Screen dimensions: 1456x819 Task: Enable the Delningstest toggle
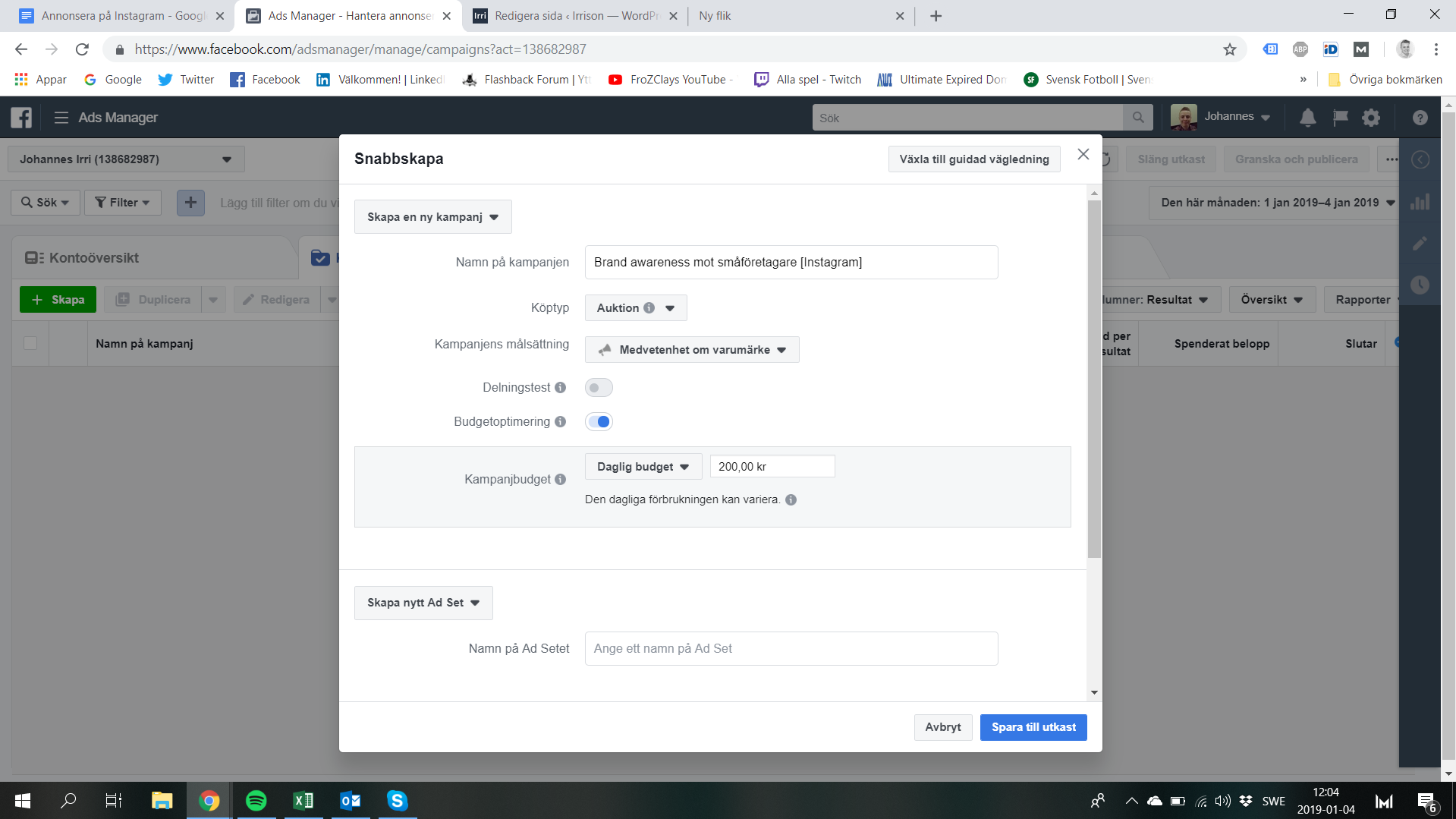(599, 388)
